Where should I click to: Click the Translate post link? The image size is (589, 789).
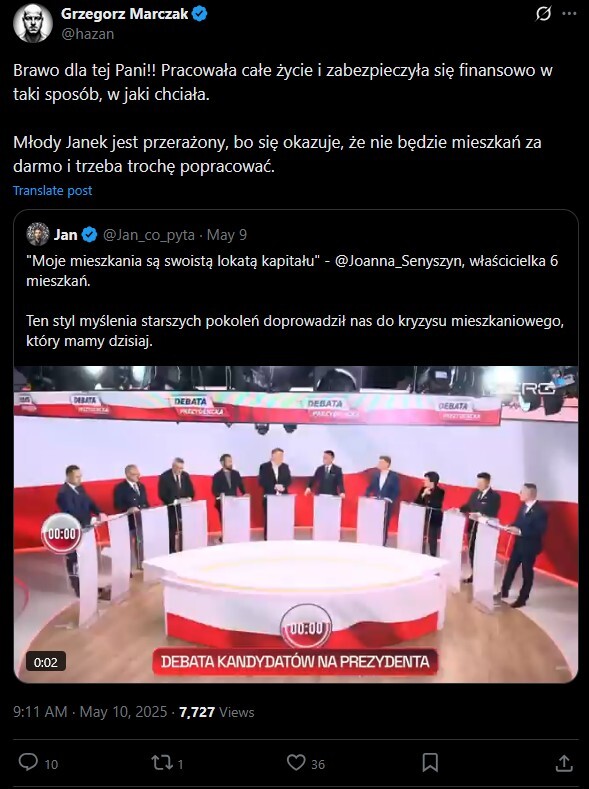(52, 191)
